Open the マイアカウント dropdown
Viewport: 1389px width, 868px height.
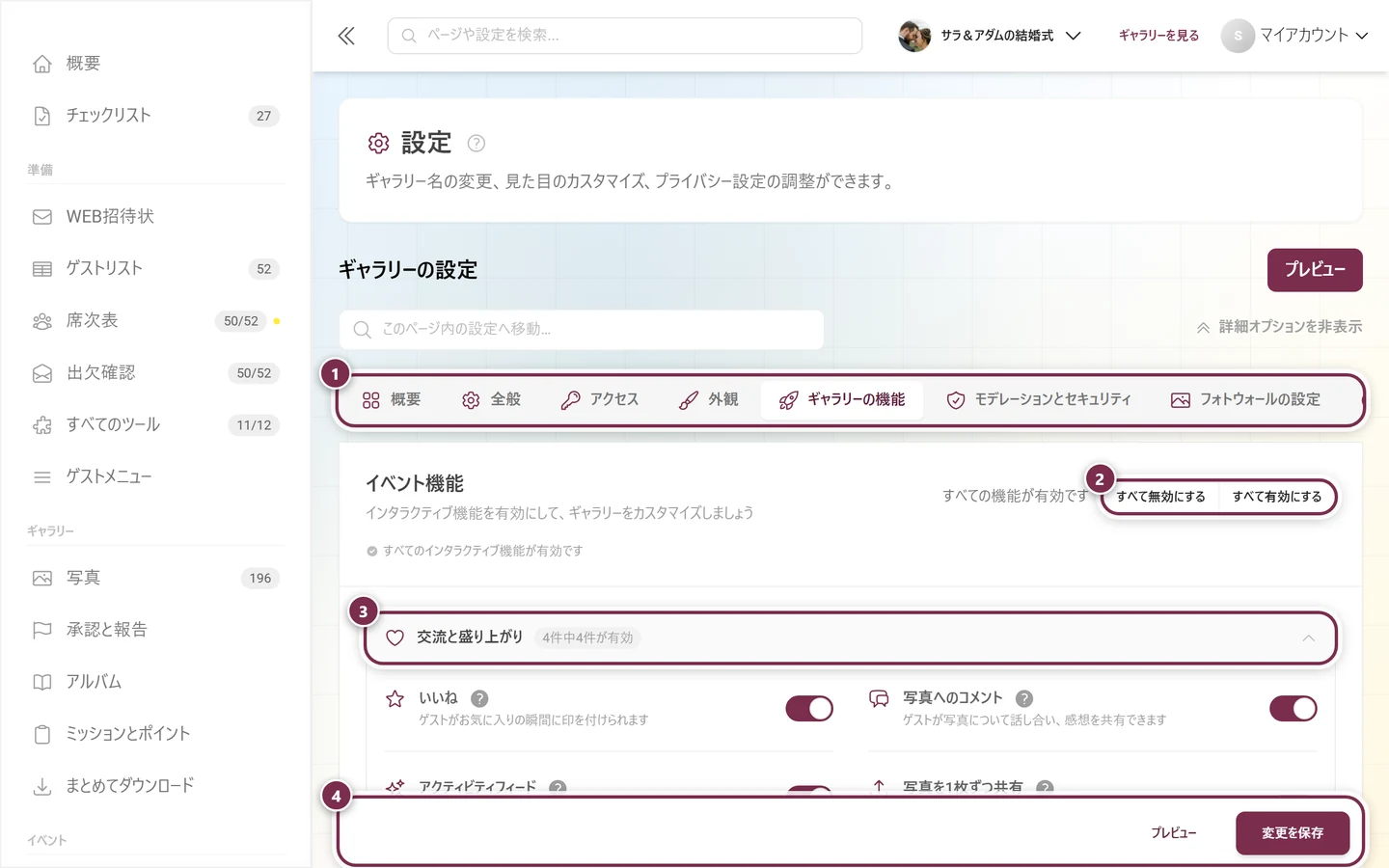(1294, 36)
